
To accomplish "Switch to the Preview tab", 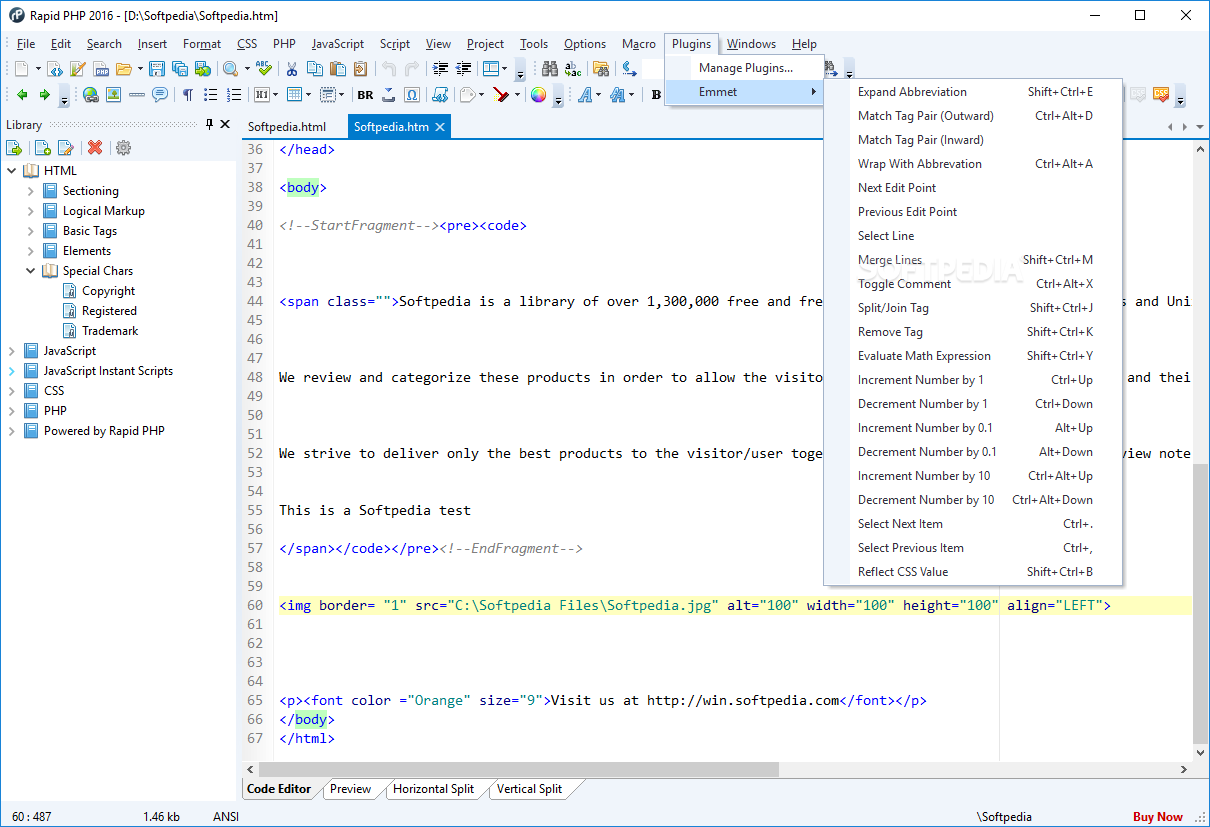I will coord(350,789).
